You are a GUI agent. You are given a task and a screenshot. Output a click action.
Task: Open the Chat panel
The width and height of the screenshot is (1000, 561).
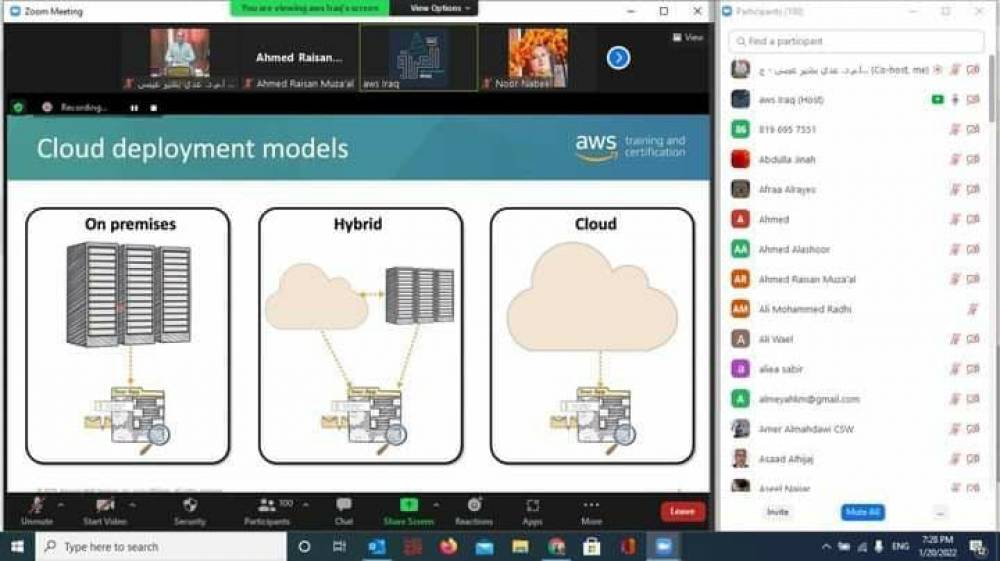point(344,505)
